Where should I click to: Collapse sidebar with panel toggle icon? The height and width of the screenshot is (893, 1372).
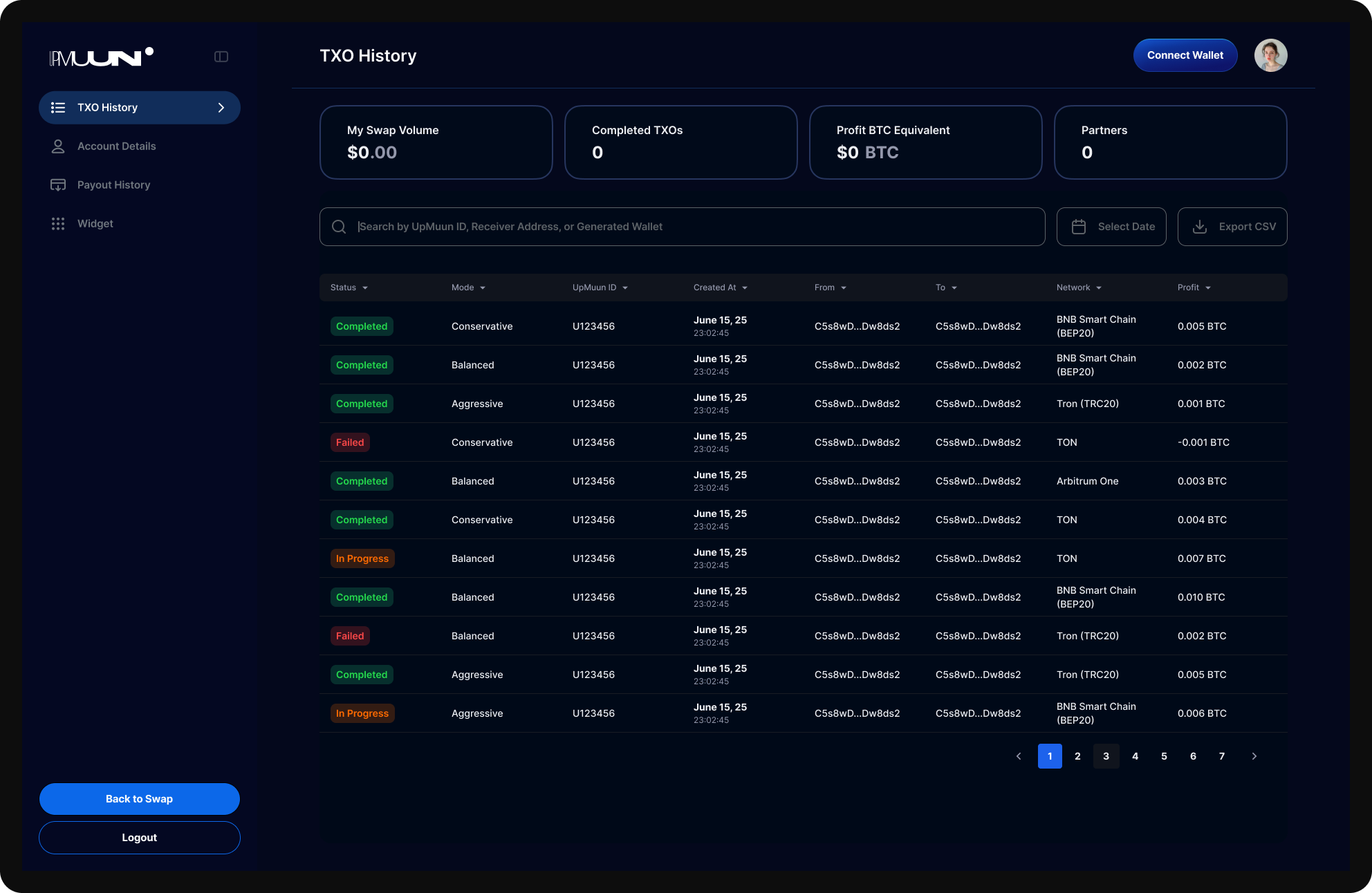coord(221,57)
